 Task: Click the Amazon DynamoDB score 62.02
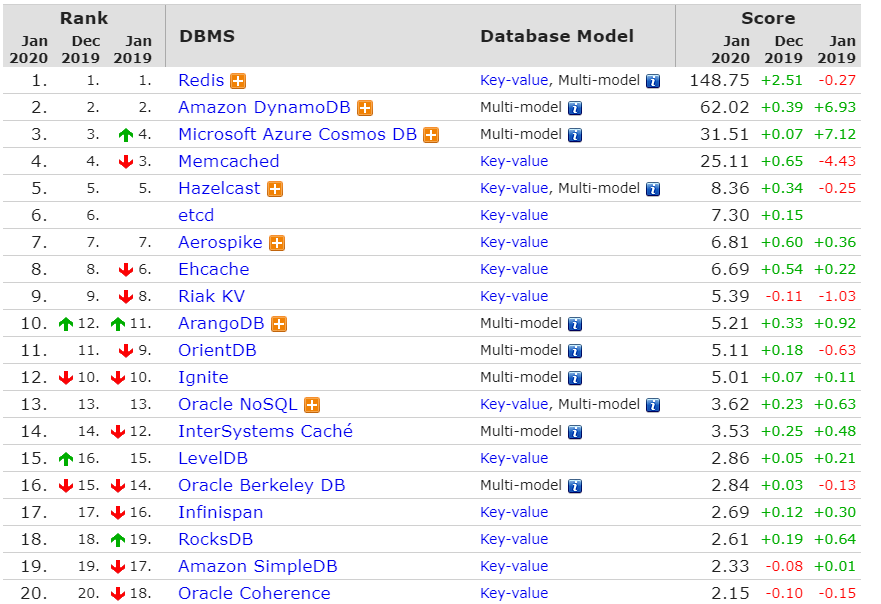coord(725,107)
